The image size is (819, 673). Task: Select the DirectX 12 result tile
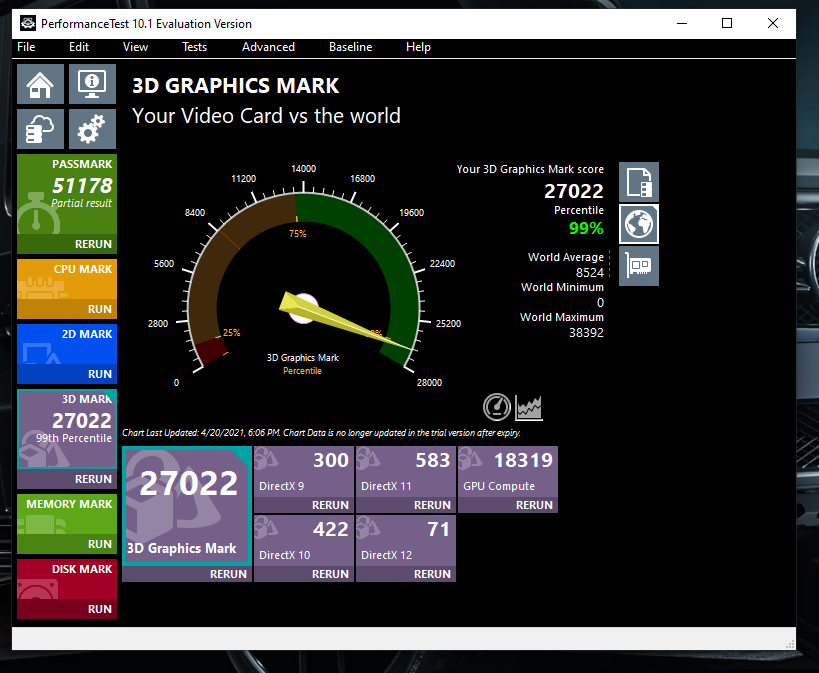point(406,541)
